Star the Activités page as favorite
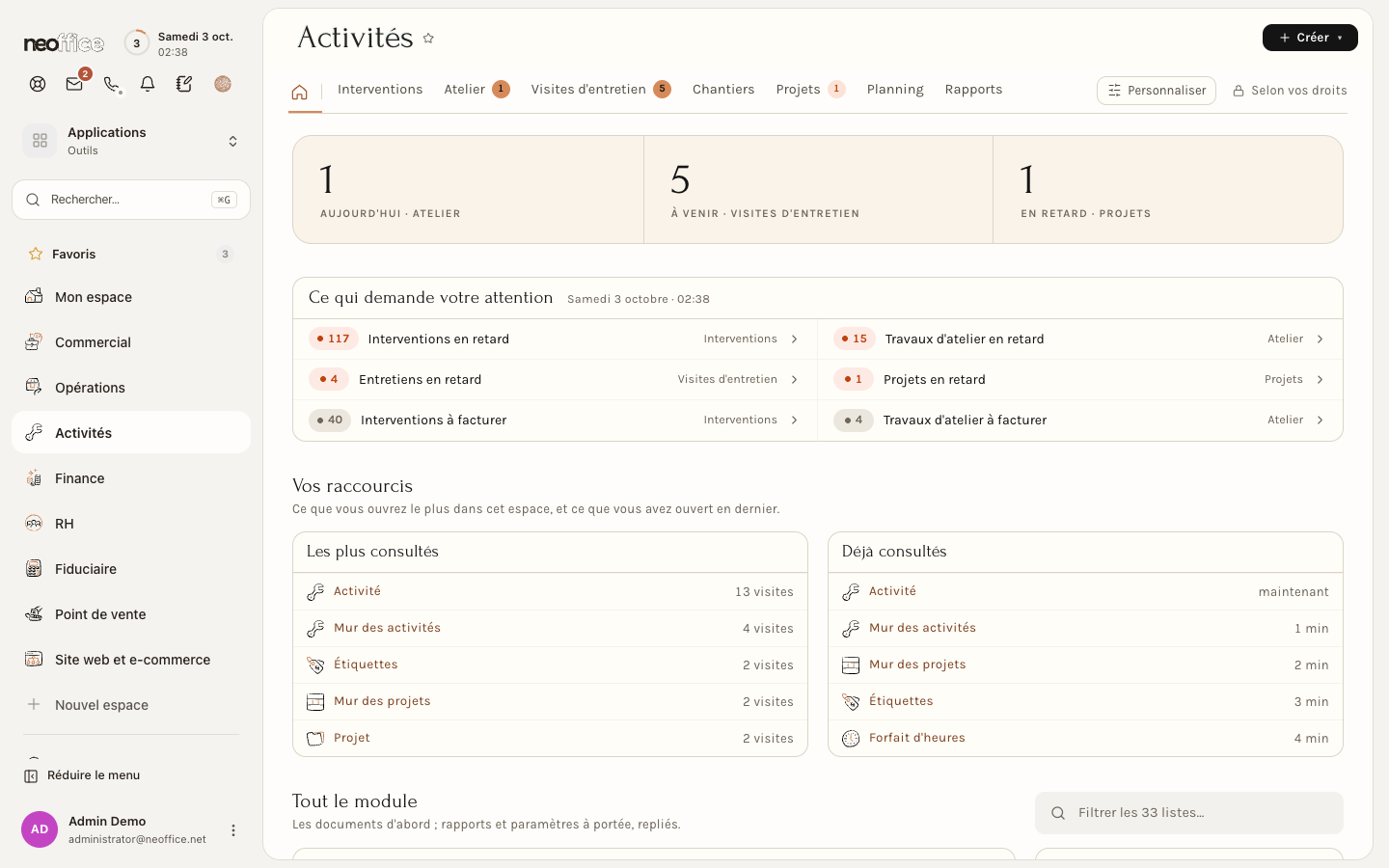The image size is (1389, 868). pyautogui.click(x=428, y=39)
